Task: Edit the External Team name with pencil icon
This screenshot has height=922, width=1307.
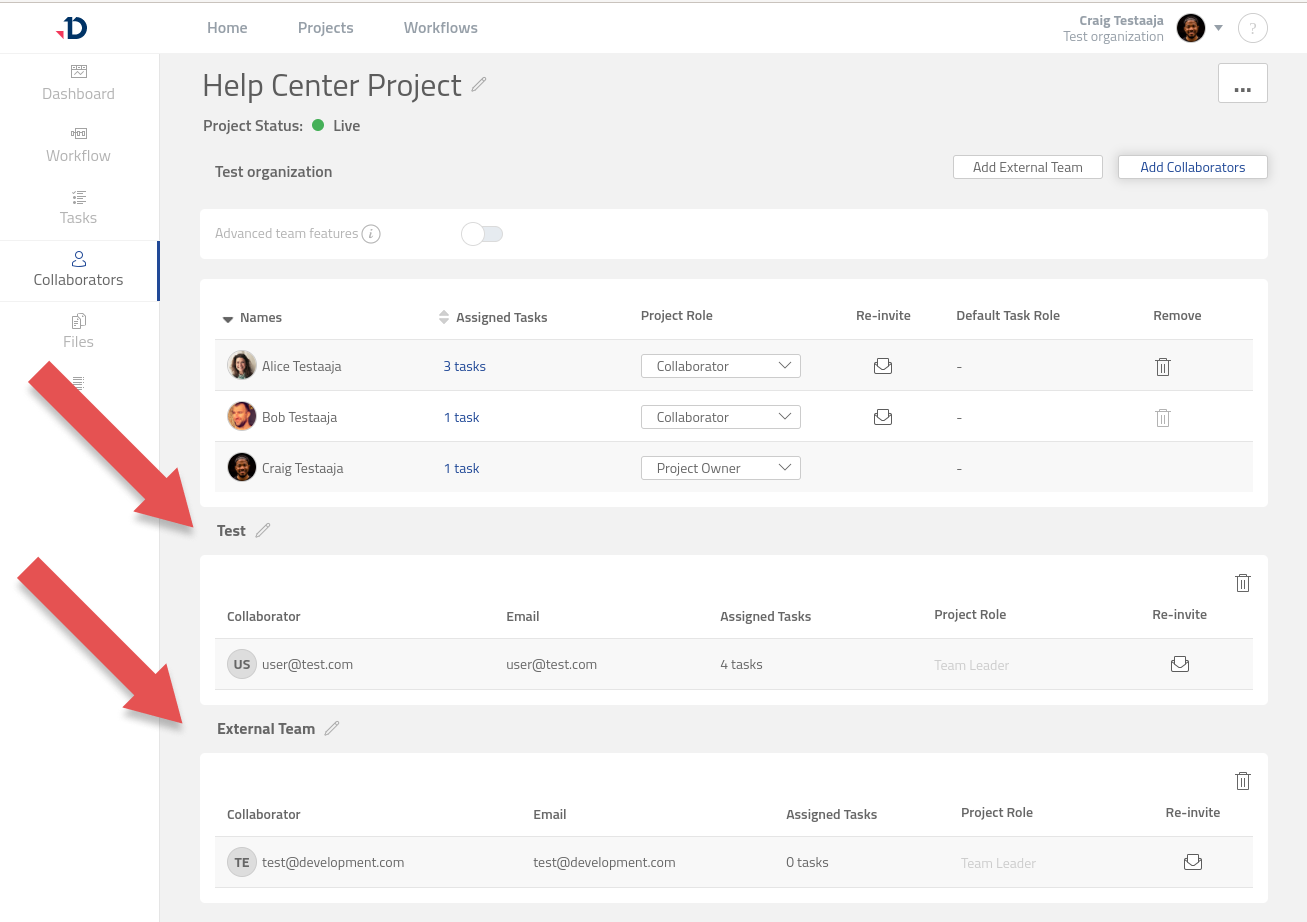Action: point(332,729)
